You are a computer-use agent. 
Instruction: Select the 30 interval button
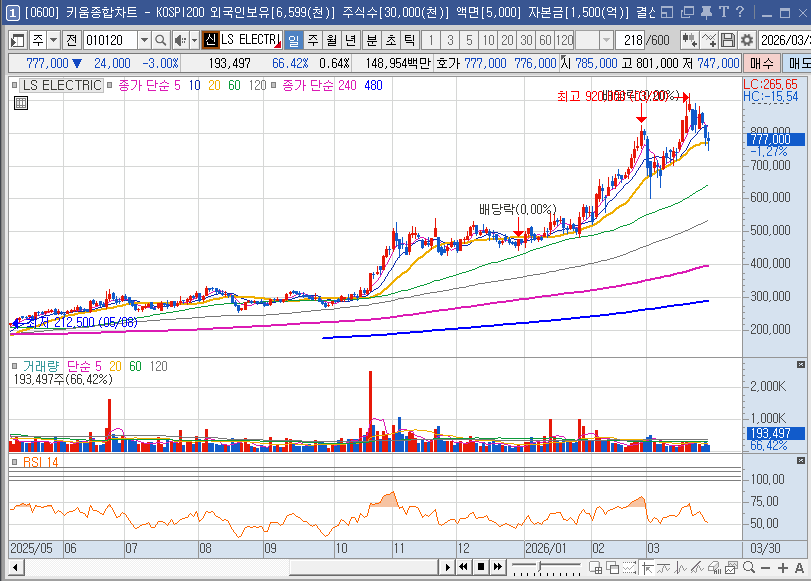click(527, 40)
